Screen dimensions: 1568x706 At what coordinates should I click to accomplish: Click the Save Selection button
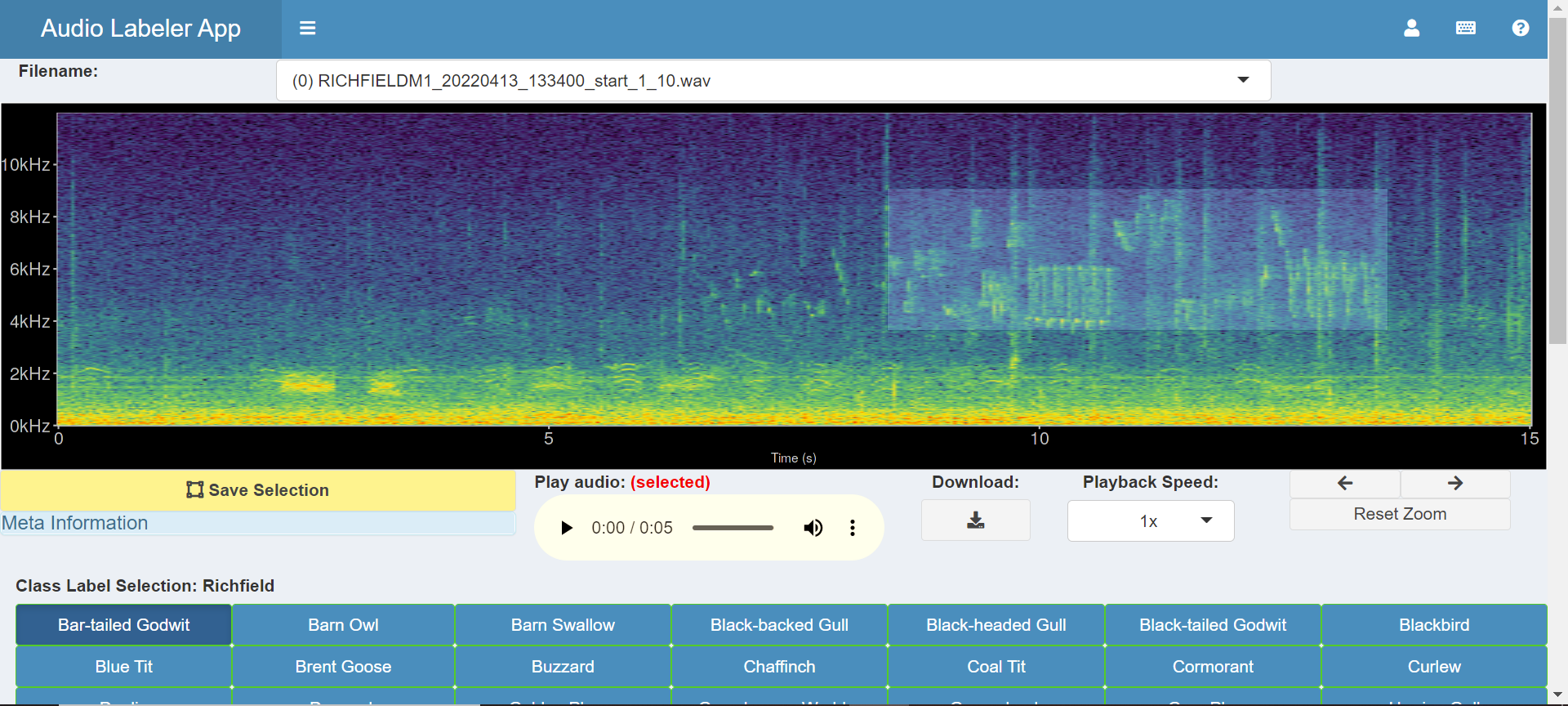click(258, 490)
